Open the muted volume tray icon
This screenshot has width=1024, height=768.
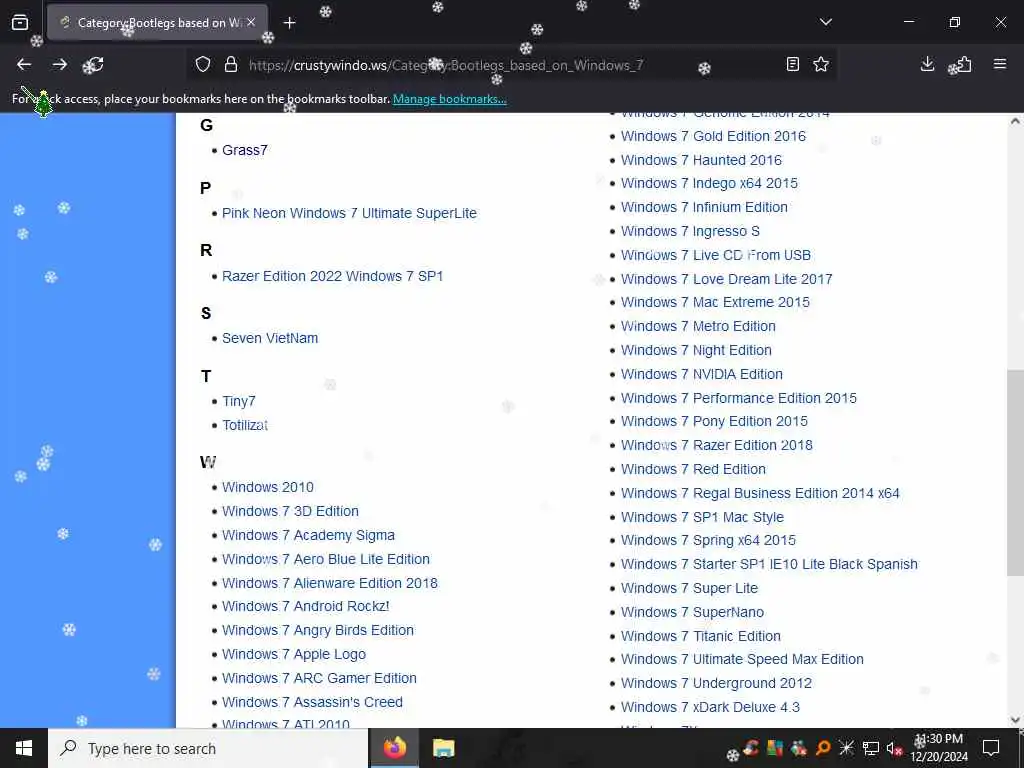click(894, 748)
